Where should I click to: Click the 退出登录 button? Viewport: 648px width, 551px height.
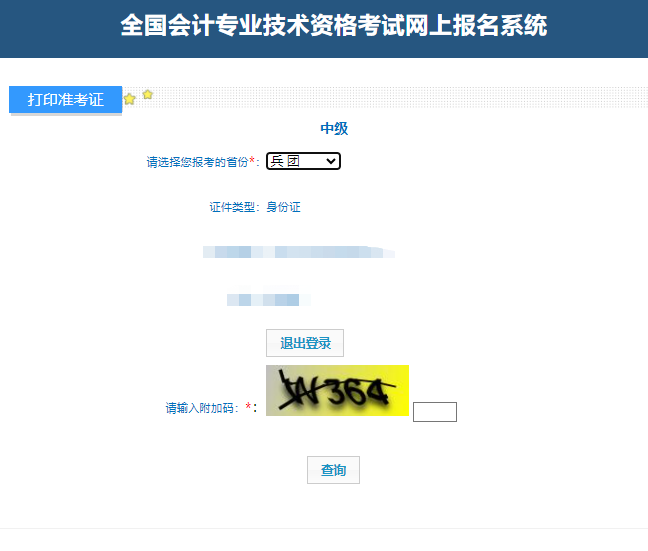point(305,343)
